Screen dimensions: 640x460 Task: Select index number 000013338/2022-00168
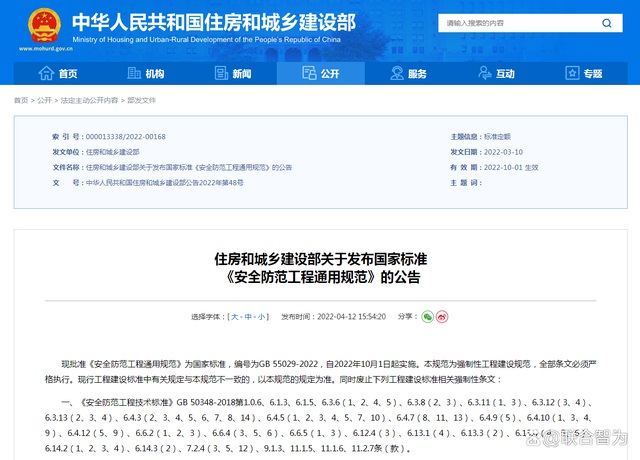point(126,137)
